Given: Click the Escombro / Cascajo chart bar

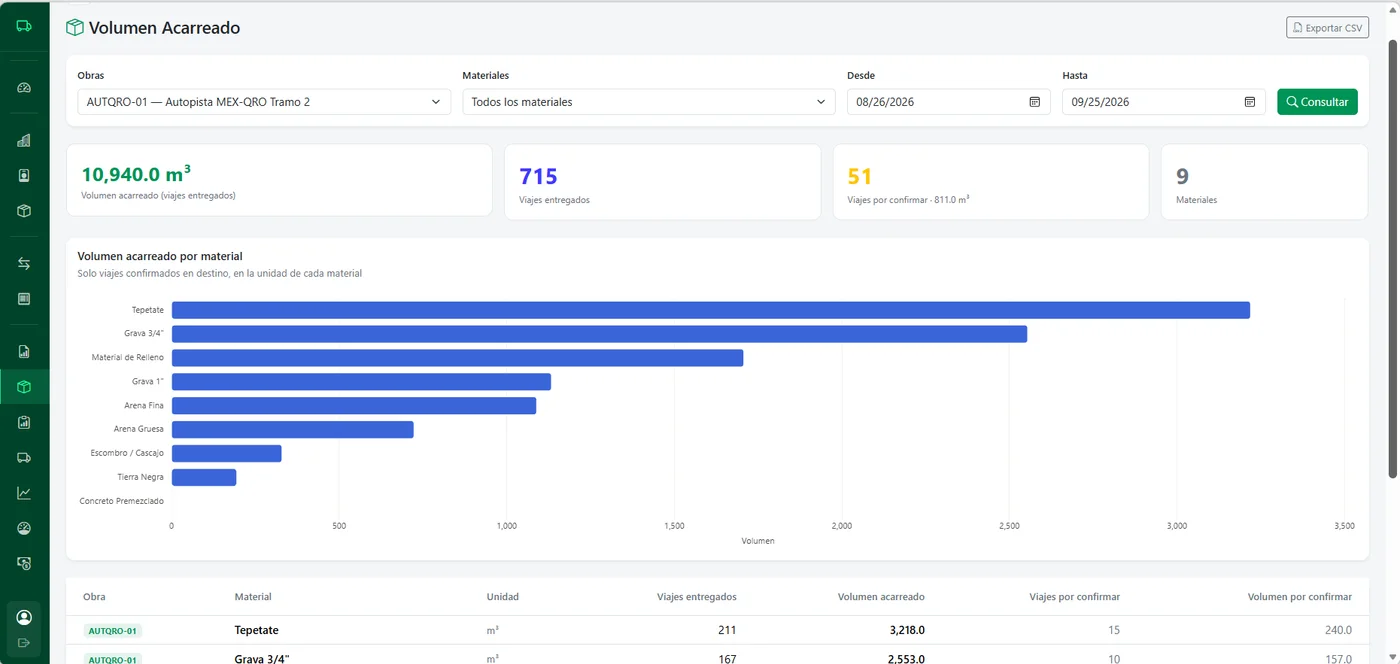Looking at the screenshot, I should pyautogui.click(x=227, y=454).
